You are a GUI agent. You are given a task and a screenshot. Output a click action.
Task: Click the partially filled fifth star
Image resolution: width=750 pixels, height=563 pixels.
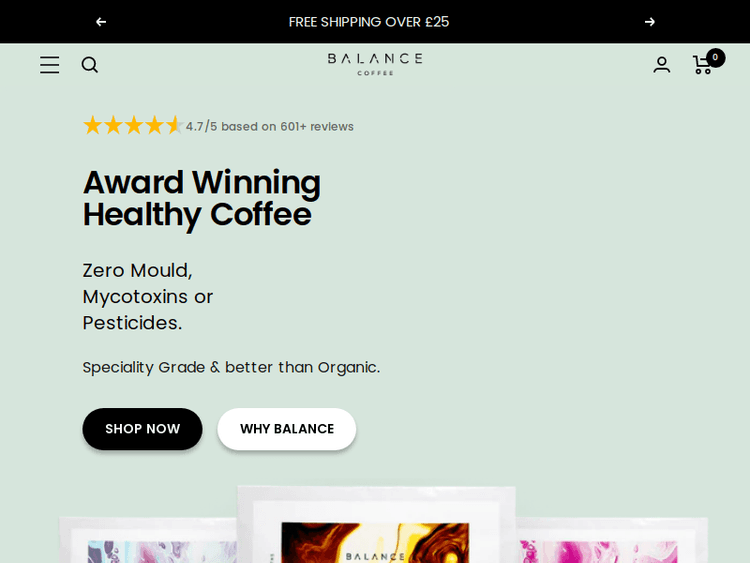point(174,126)
